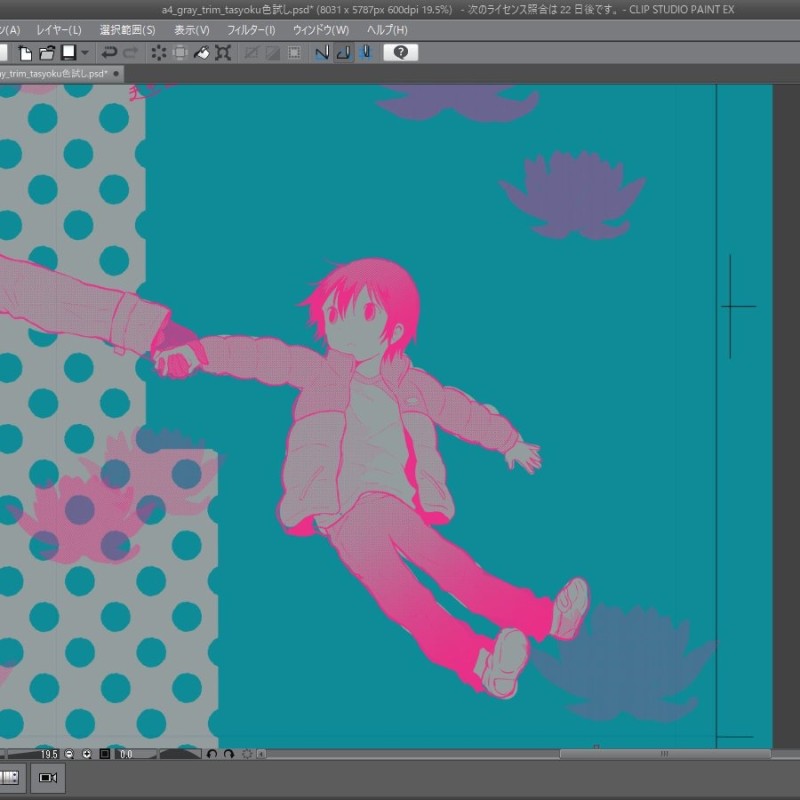Toggle Snap to Special Ruler
This screenshot has width=800, height=800.
click(343, 52)
